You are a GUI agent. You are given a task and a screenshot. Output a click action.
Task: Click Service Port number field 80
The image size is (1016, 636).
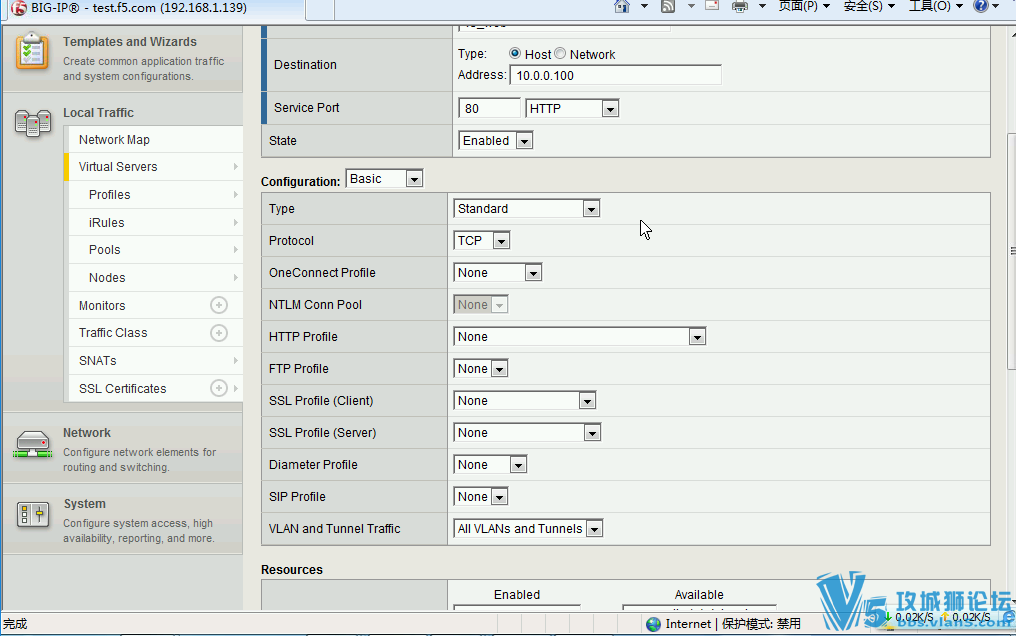click(489, 108)
